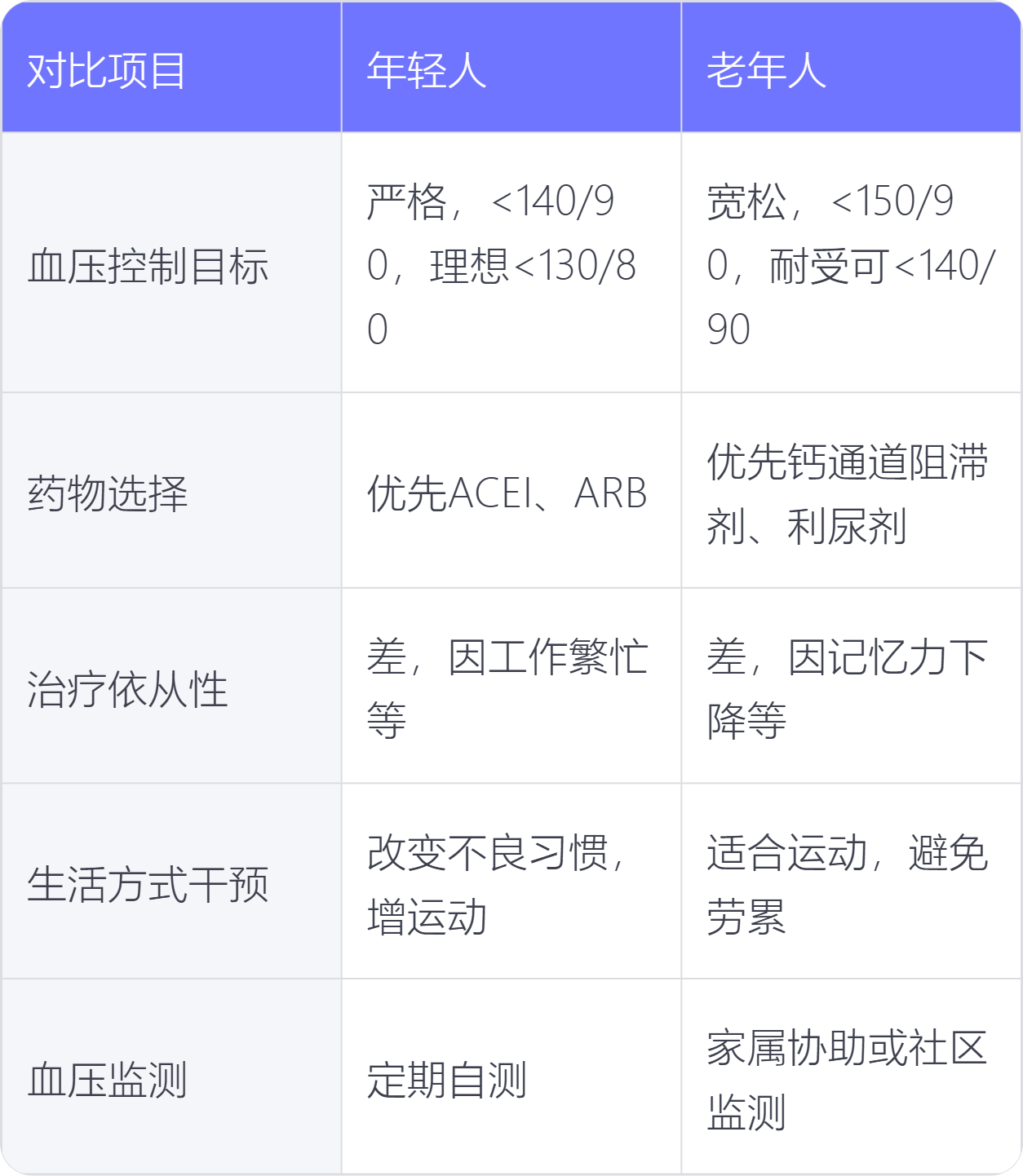Select the 老年人 column header
Screen dimensions: 1023x1176
(x=851, y=67)
